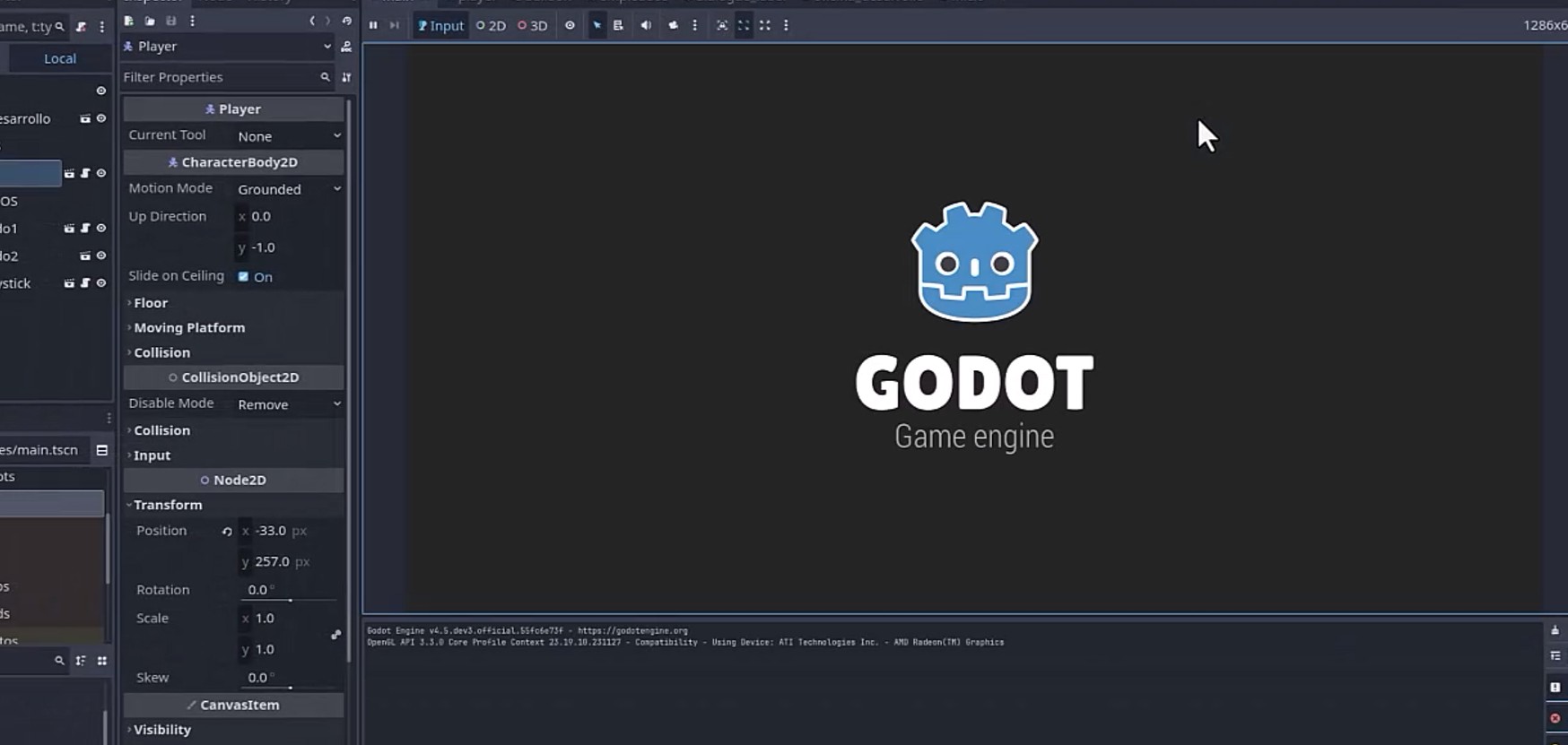Open Disable Mode Remove dropdown

(x=289, y=404)
